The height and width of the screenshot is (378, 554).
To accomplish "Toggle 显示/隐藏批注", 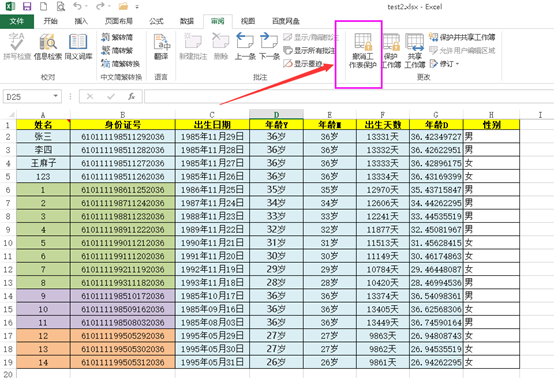I will click(310, 37).
